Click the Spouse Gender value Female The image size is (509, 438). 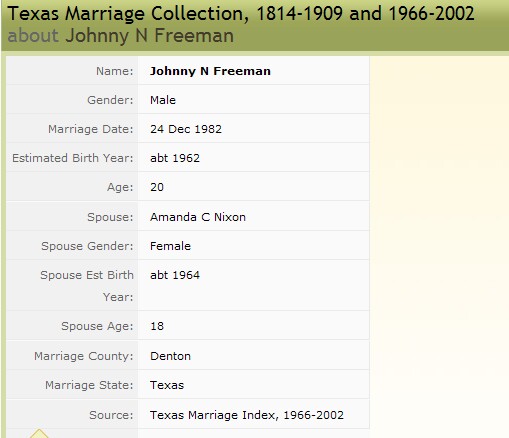point(170,246)
